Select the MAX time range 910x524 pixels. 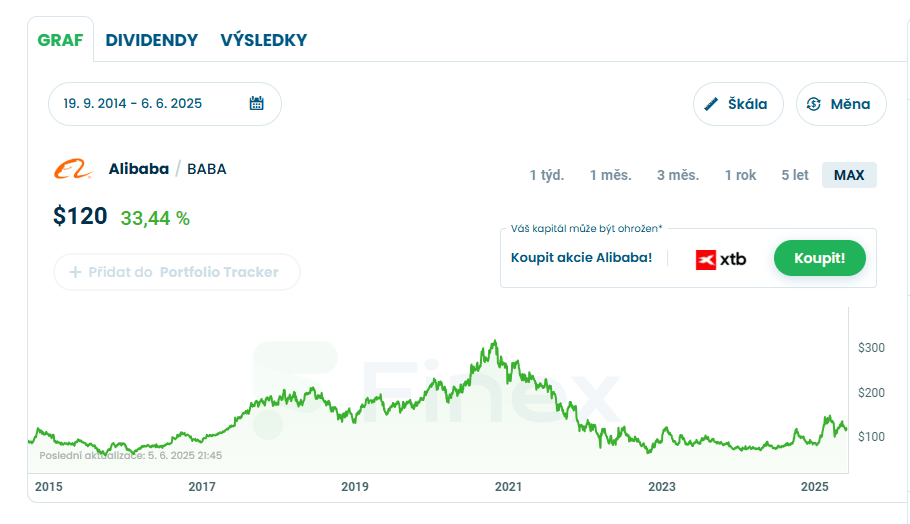[x=849, y=175]
